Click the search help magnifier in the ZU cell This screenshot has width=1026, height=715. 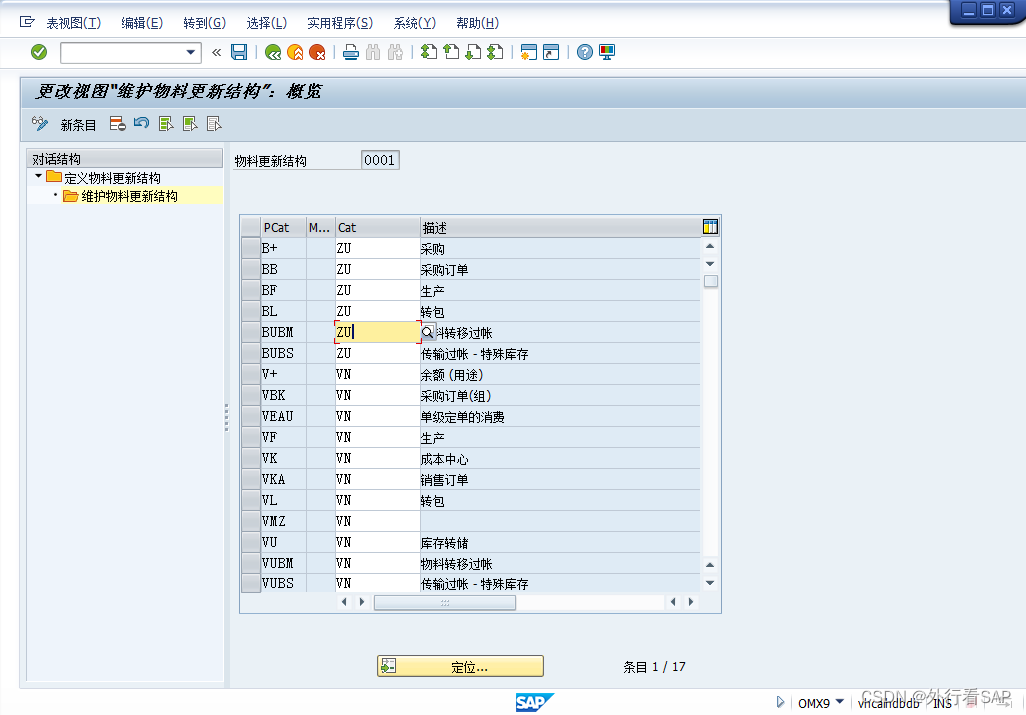[428, 332]
